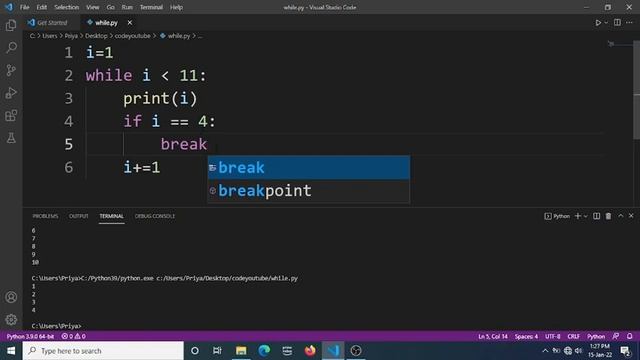This screenshot has width=640, height=360.
Task: Select language mode 'Python' in status bar
Action: [x=596, y=336]
